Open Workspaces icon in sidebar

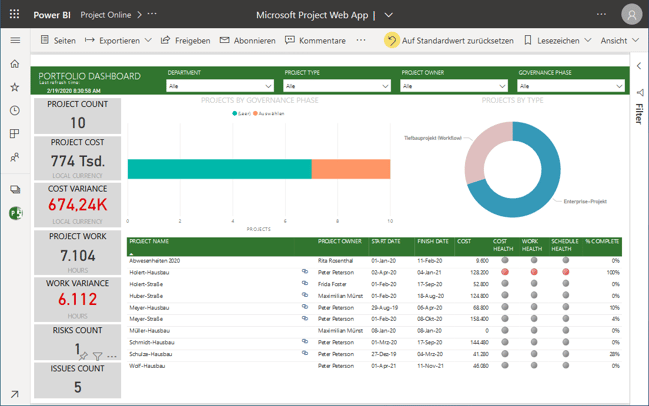[15, 189]
